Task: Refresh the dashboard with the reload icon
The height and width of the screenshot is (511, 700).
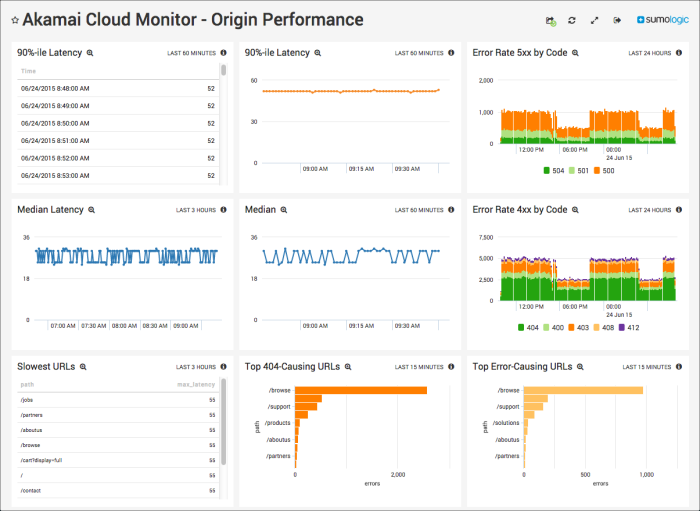Action: point(572,20)
